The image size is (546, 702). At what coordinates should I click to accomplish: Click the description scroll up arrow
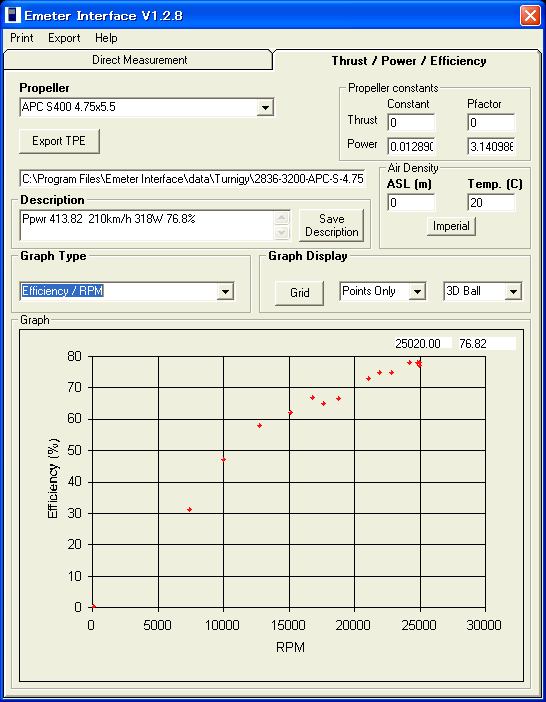click(x=281, y=218)
